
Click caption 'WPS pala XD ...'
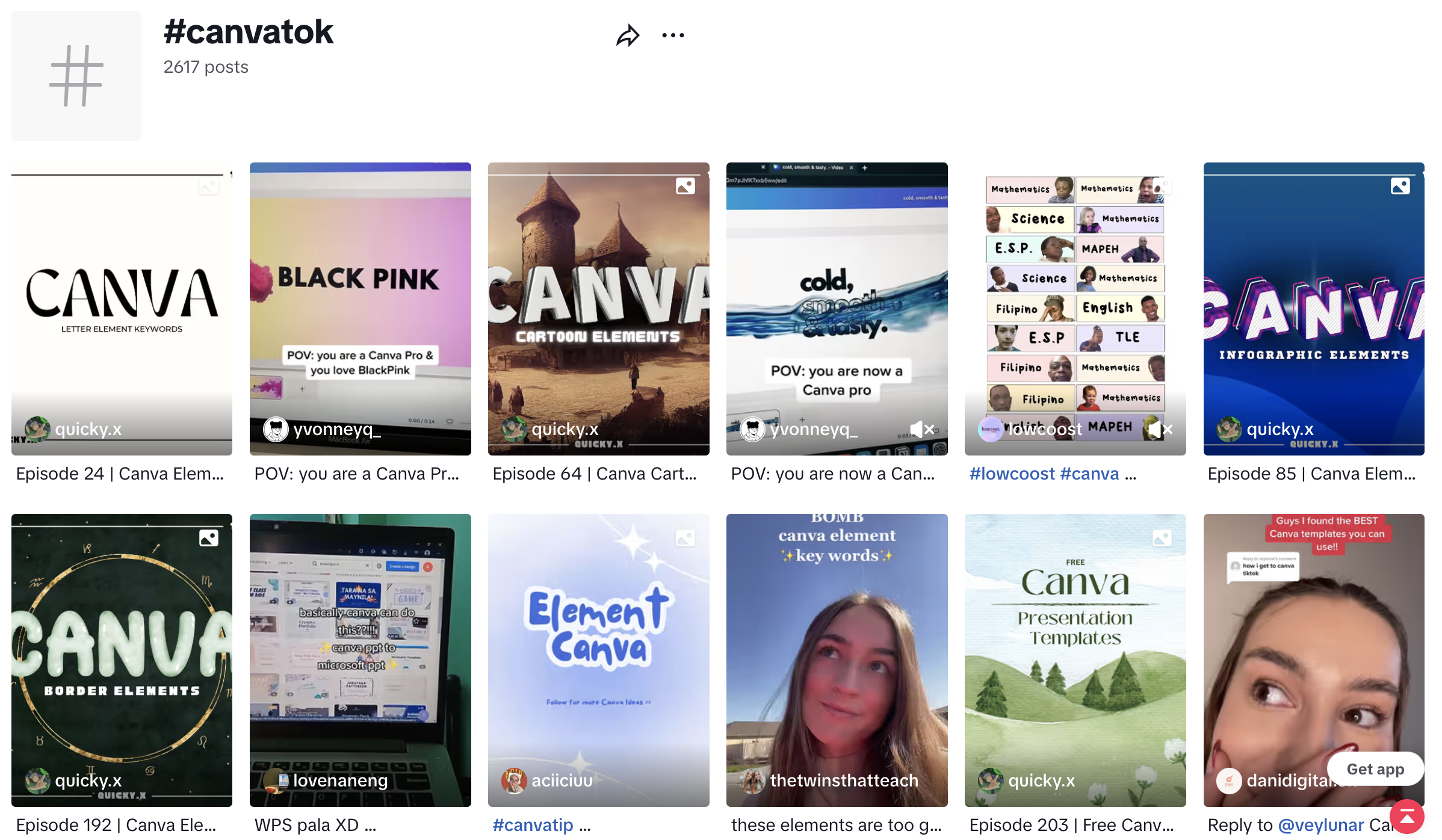pos(315,825)
